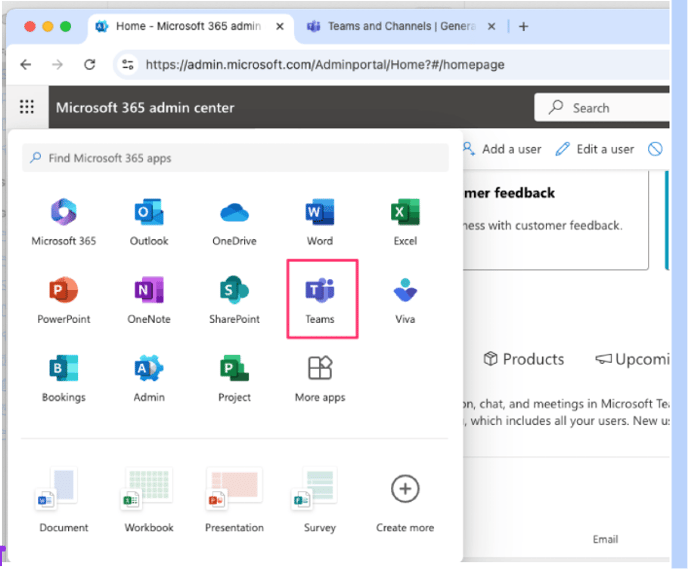The image size is (688, 569).
Task: Click the Microsoft 365 admin center title
Action: coord(145,107)
